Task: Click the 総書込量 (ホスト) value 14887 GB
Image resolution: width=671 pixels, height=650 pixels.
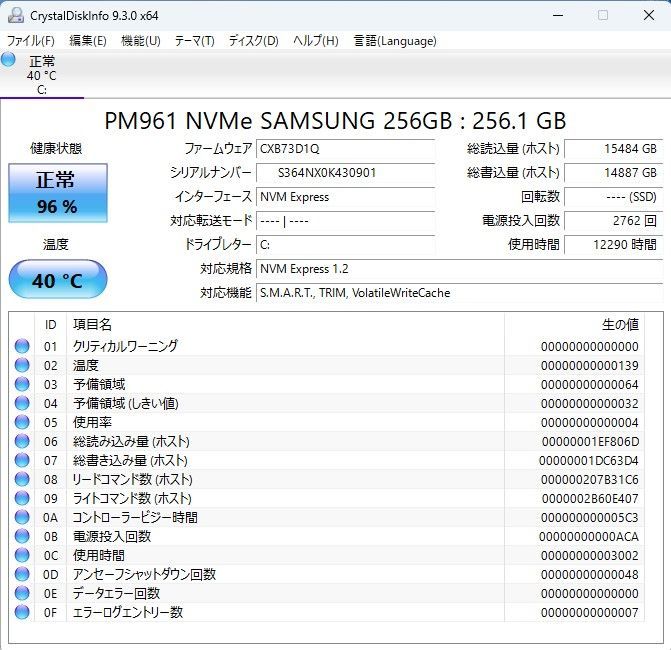Action: [614, 173]
